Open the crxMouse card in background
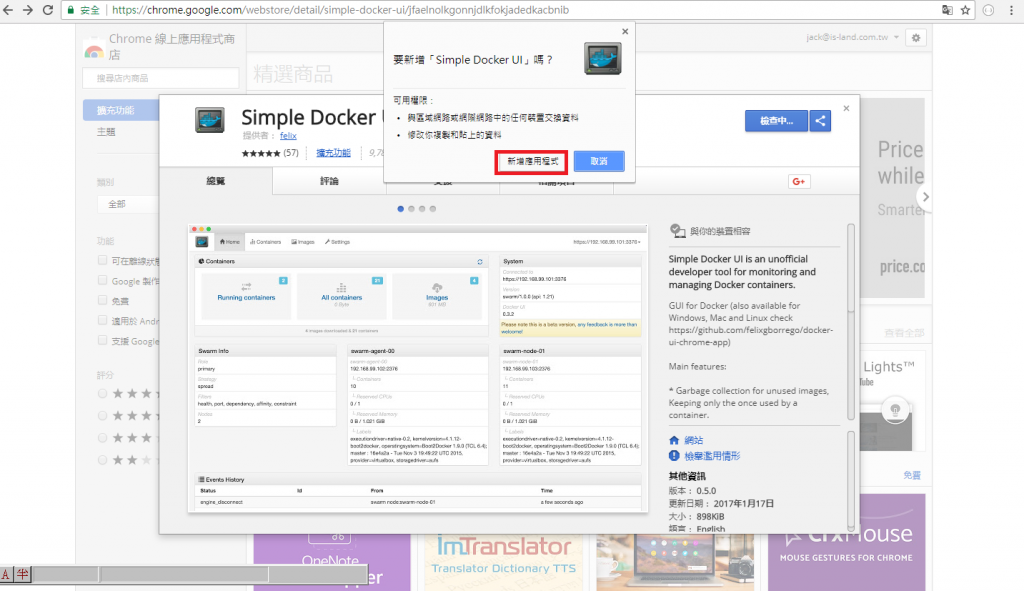Image resolution: width=1024 pixels, height=591 pixels. coord(846,543)
